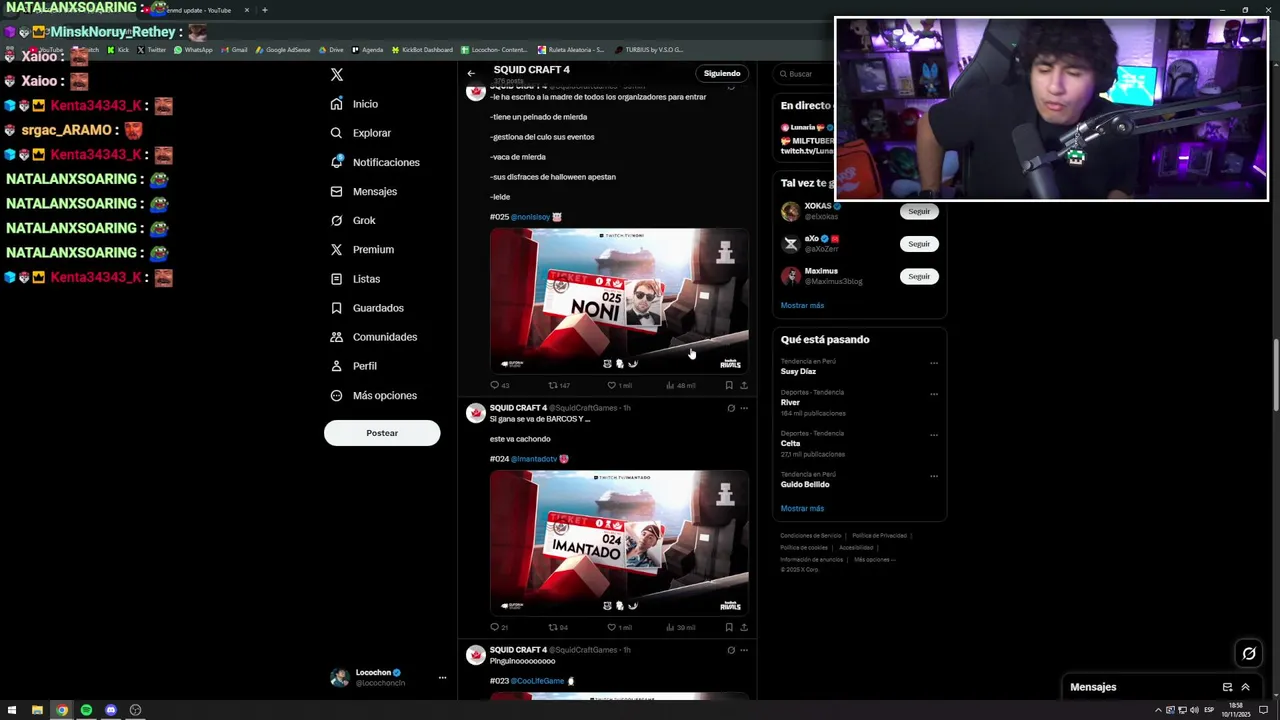Screen dimensions: 1280x720
Task: Open Guardados bookmarks page
Action: pos(367,308)
